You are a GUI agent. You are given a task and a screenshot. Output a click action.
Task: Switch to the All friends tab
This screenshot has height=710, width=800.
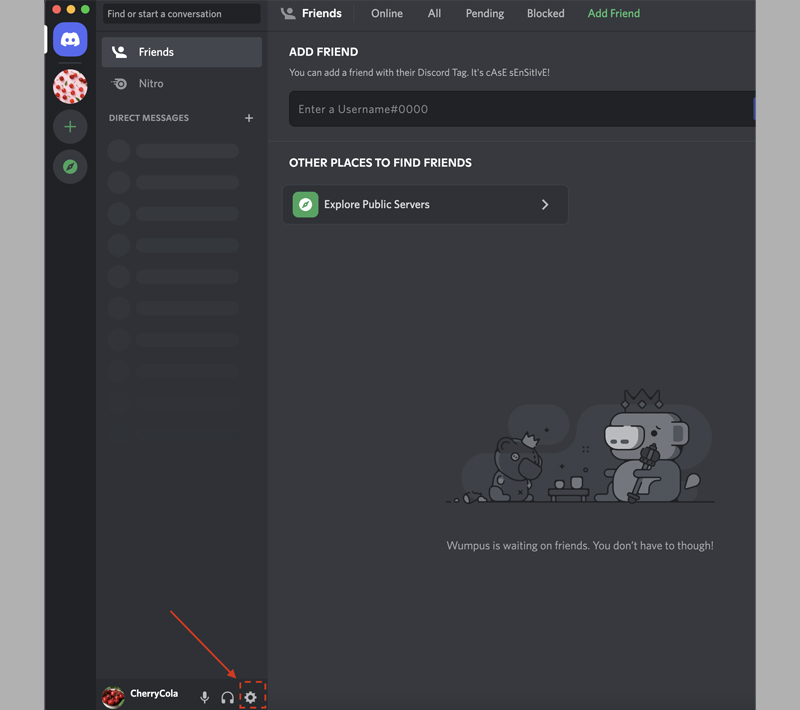pyautogui.click(x=434, y=14)
